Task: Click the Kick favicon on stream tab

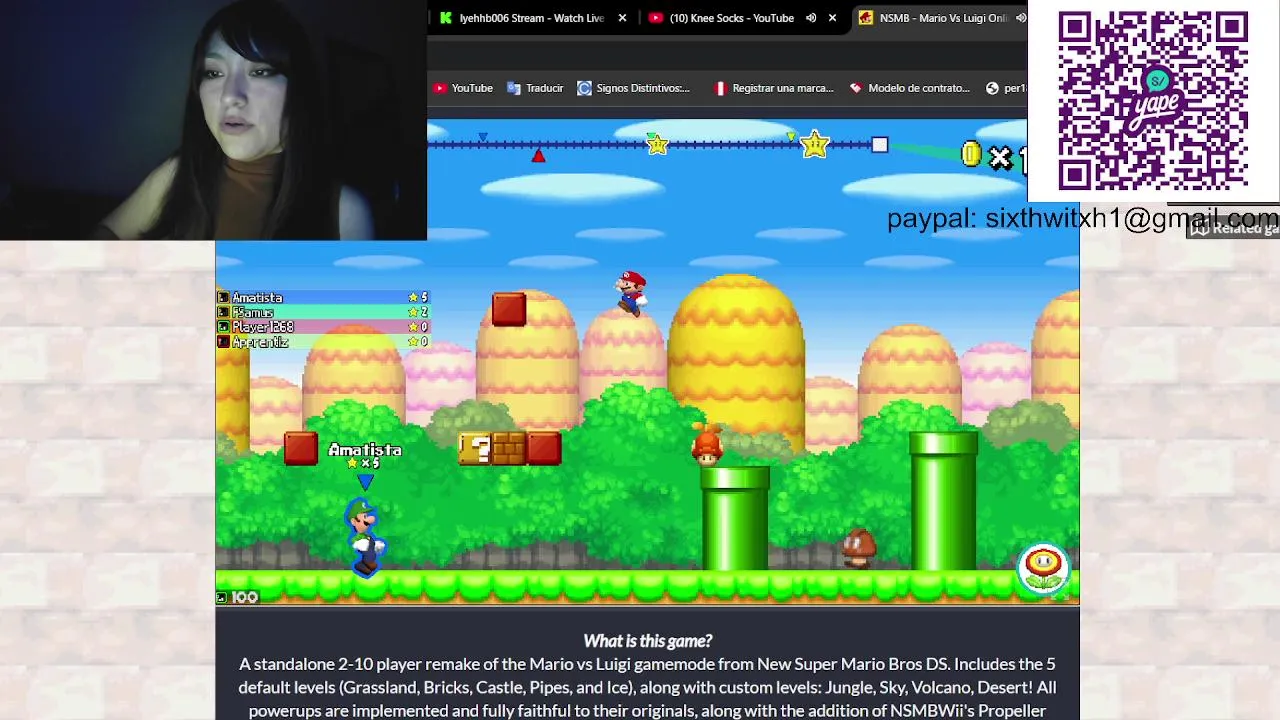Action: click(446, 18)
